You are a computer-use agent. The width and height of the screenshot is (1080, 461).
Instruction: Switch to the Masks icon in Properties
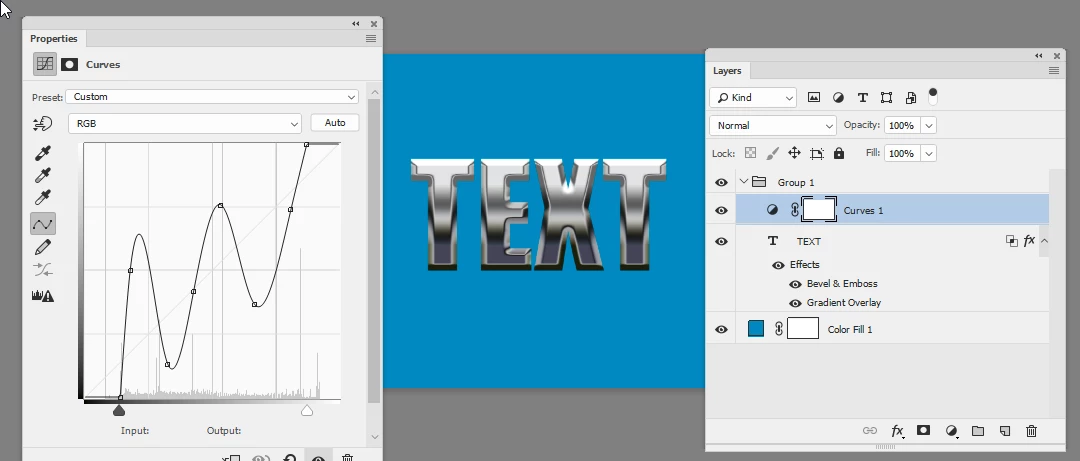69,64
